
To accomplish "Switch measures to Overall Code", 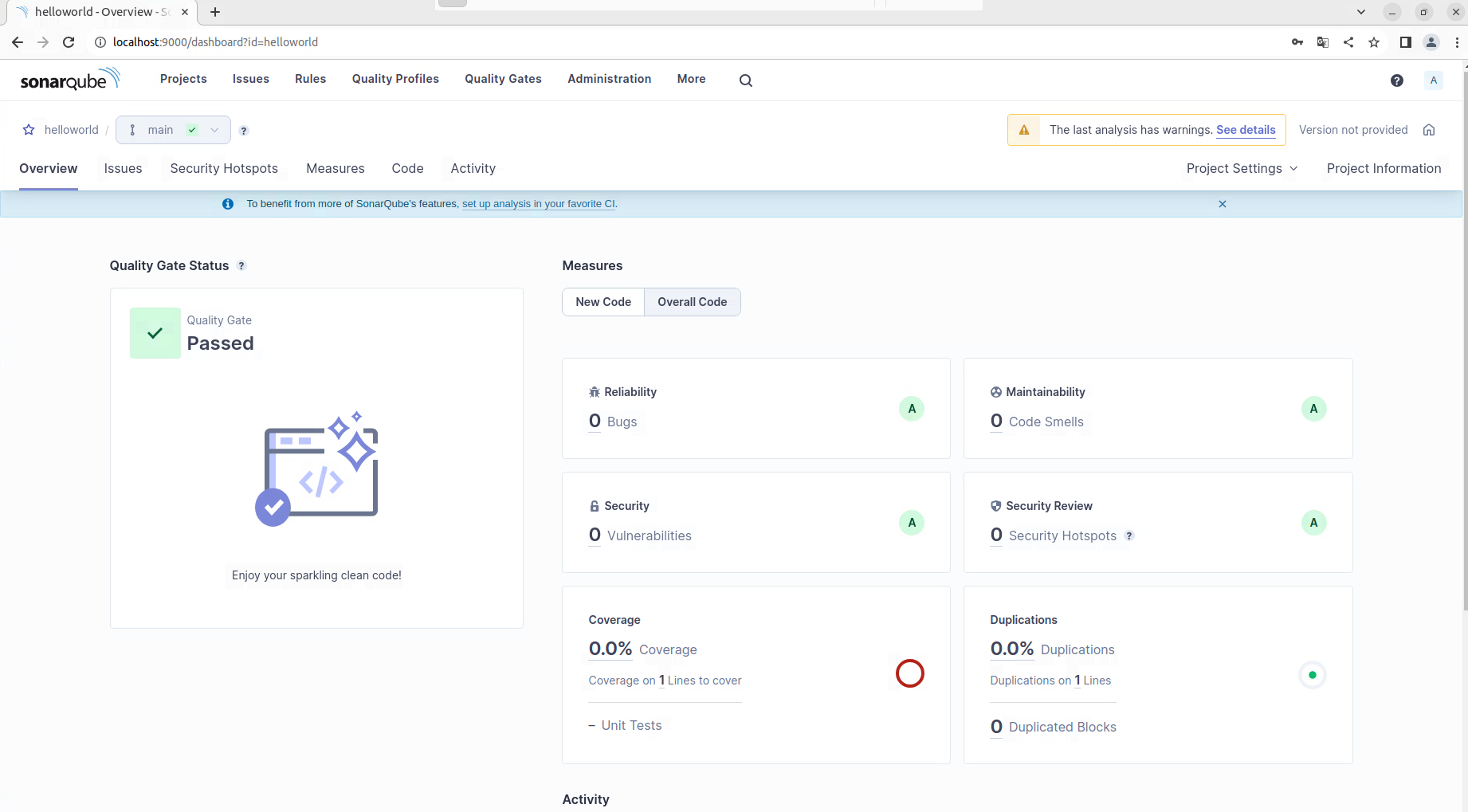I will pyautogui.click(x=692, y=302).
